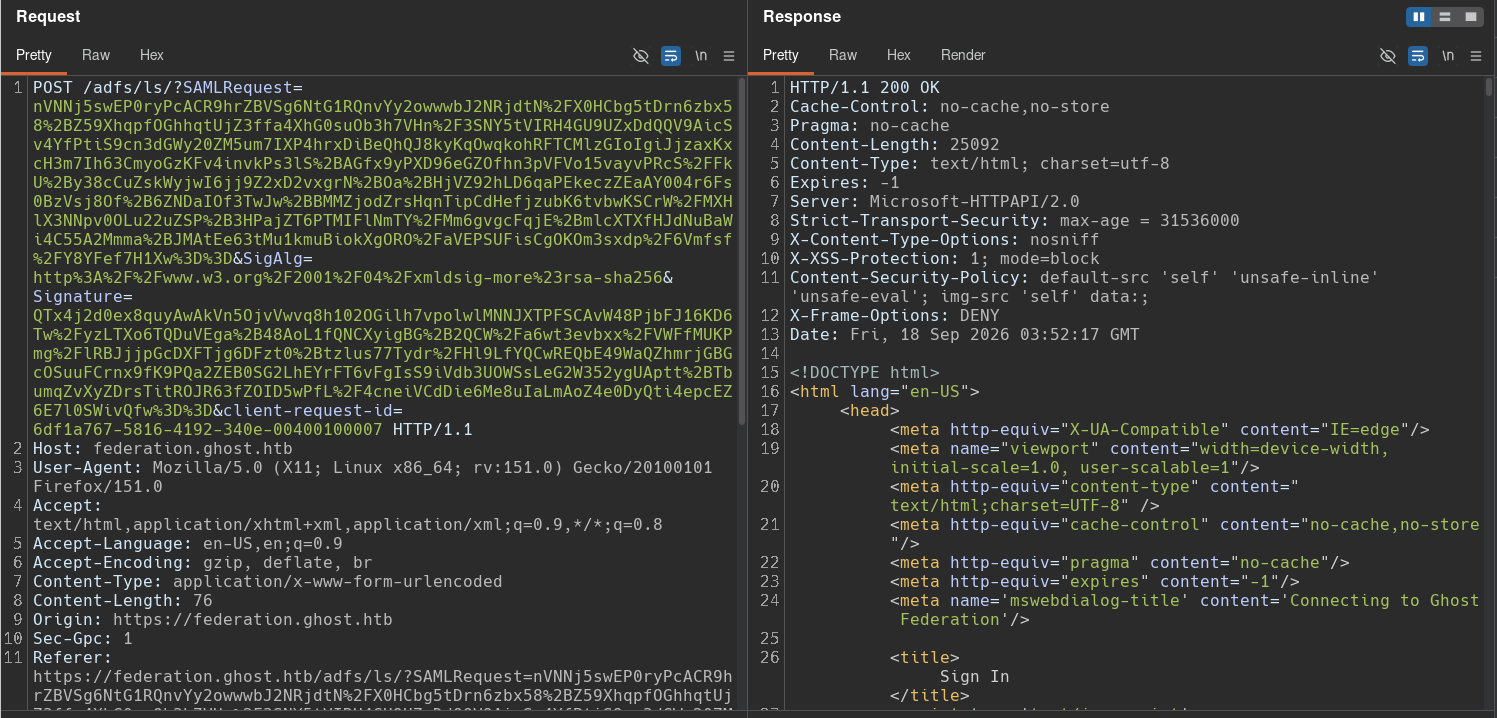1497x718 pixels.
Task: Switch to Response Pretty tab
Action: 781,55
